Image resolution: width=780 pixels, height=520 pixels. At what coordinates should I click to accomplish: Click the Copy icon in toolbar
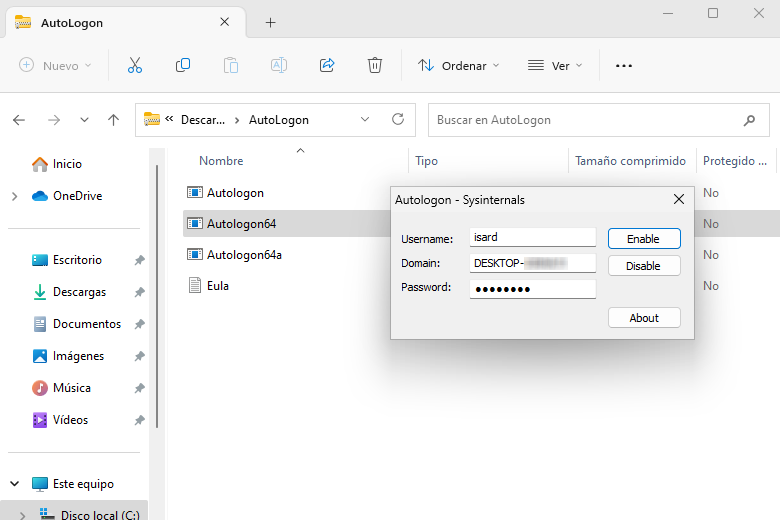(x=183, y=65)
